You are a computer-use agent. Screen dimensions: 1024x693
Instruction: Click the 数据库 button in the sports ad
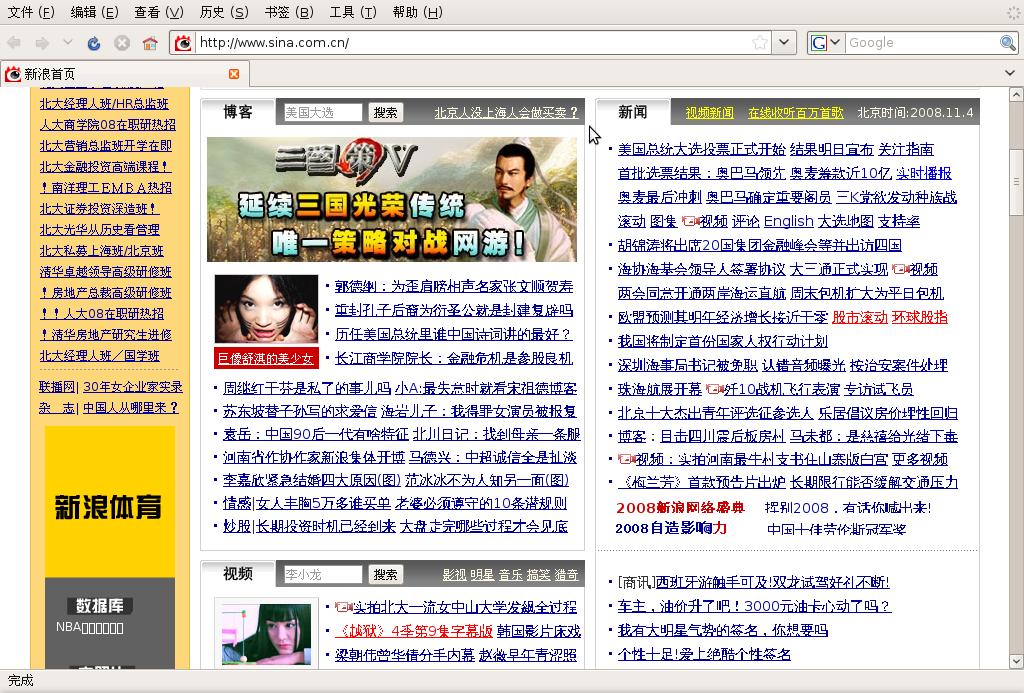click(100, 605)
